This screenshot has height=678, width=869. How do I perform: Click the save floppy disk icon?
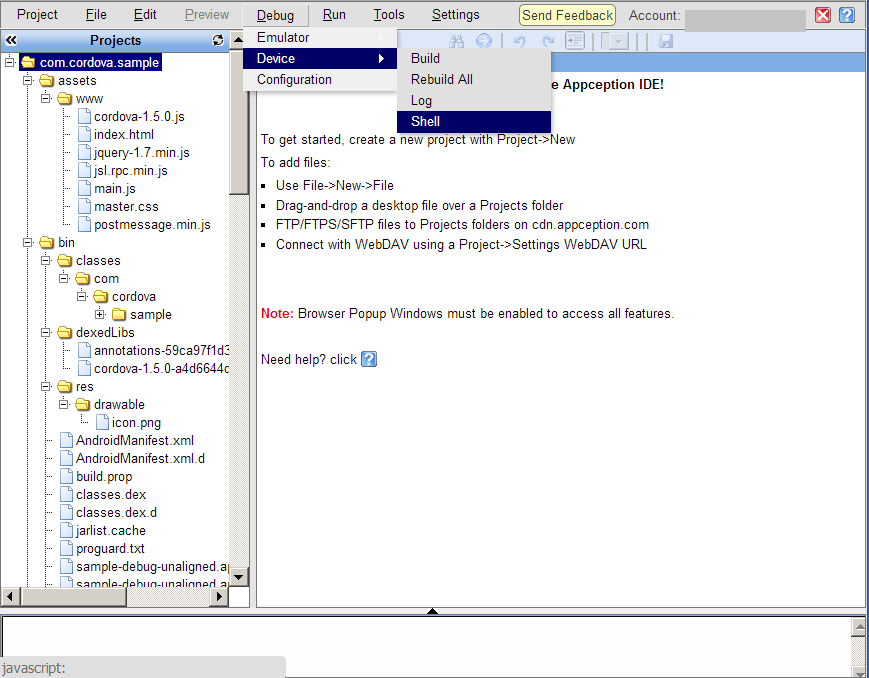point(666,41)
